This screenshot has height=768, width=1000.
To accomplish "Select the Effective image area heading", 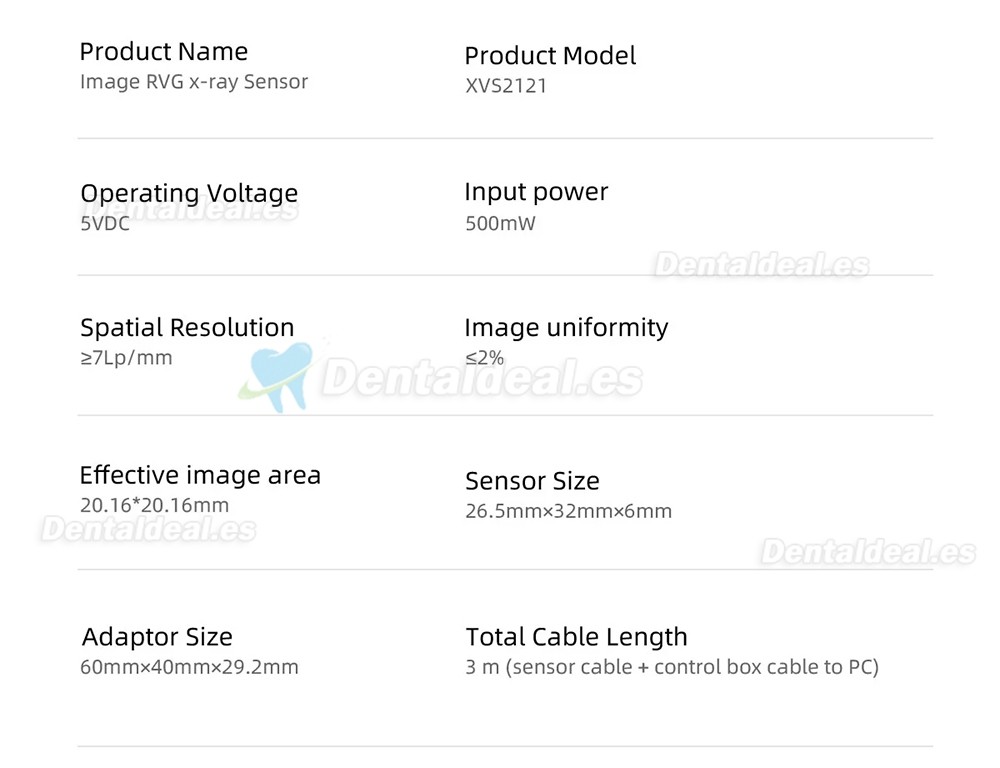I will (x=200, y=475).
